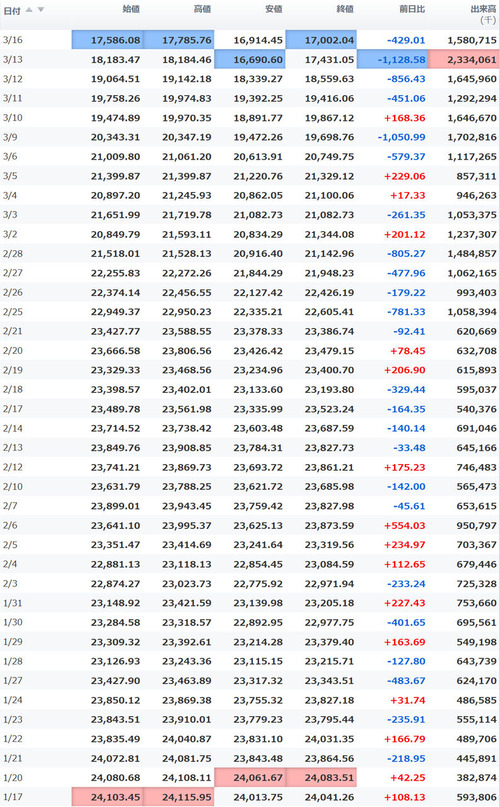Click the open price 19,758.26
The width and height of the screenshot is (500, 807).
115,98
